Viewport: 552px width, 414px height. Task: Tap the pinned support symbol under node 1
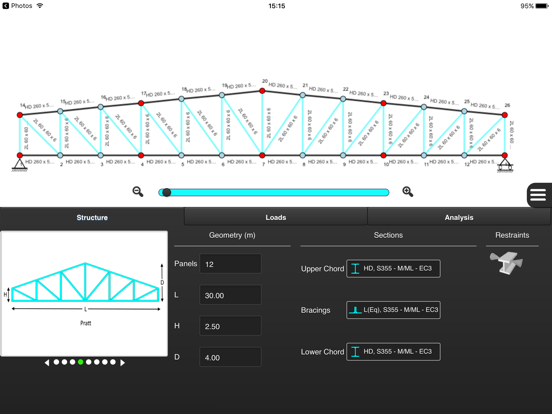tap(20, 164)
